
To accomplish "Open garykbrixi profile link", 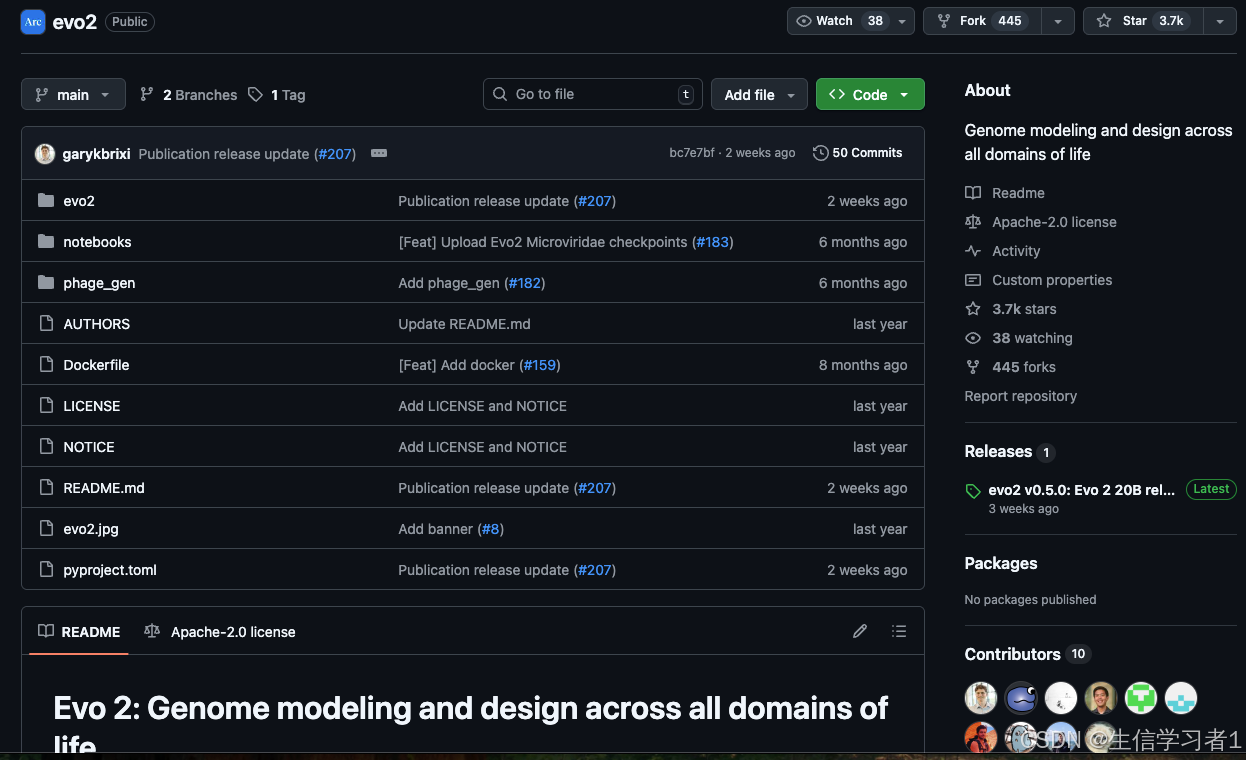I will tap(96, 154).
